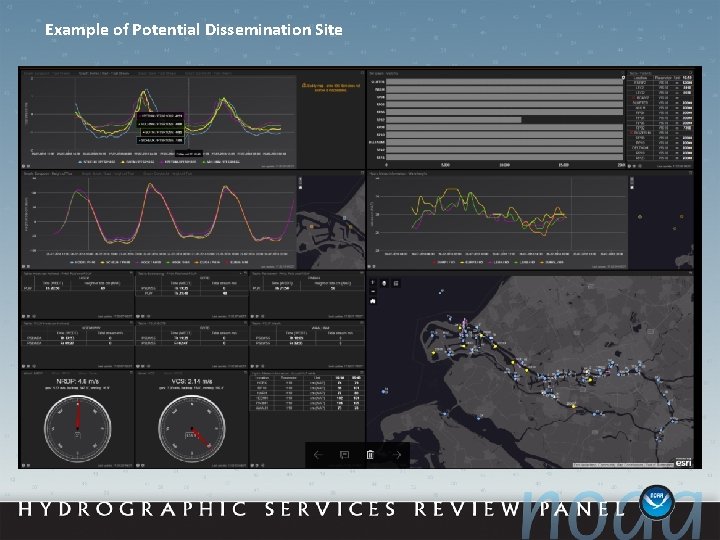Reset map to home extent
The width and height of the screenshot is (720, 540).
pos(373,301)
